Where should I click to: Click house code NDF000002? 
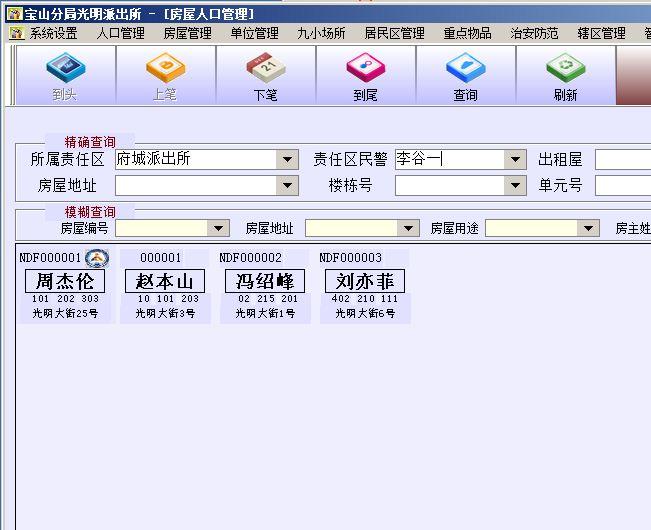point(250,258)
